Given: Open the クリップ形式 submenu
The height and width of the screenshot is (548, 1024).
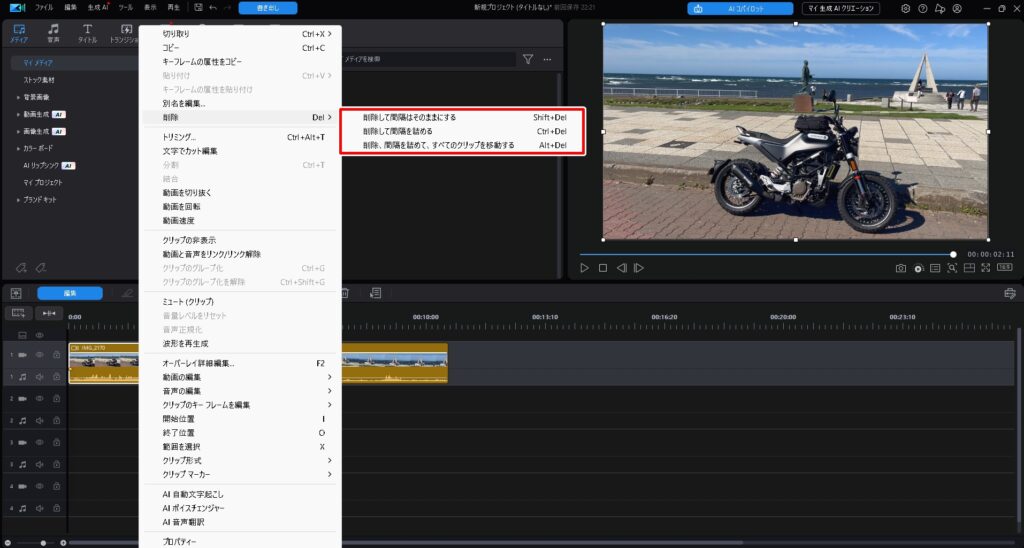Looking at the screenshot, I should (x=240, y=460).
